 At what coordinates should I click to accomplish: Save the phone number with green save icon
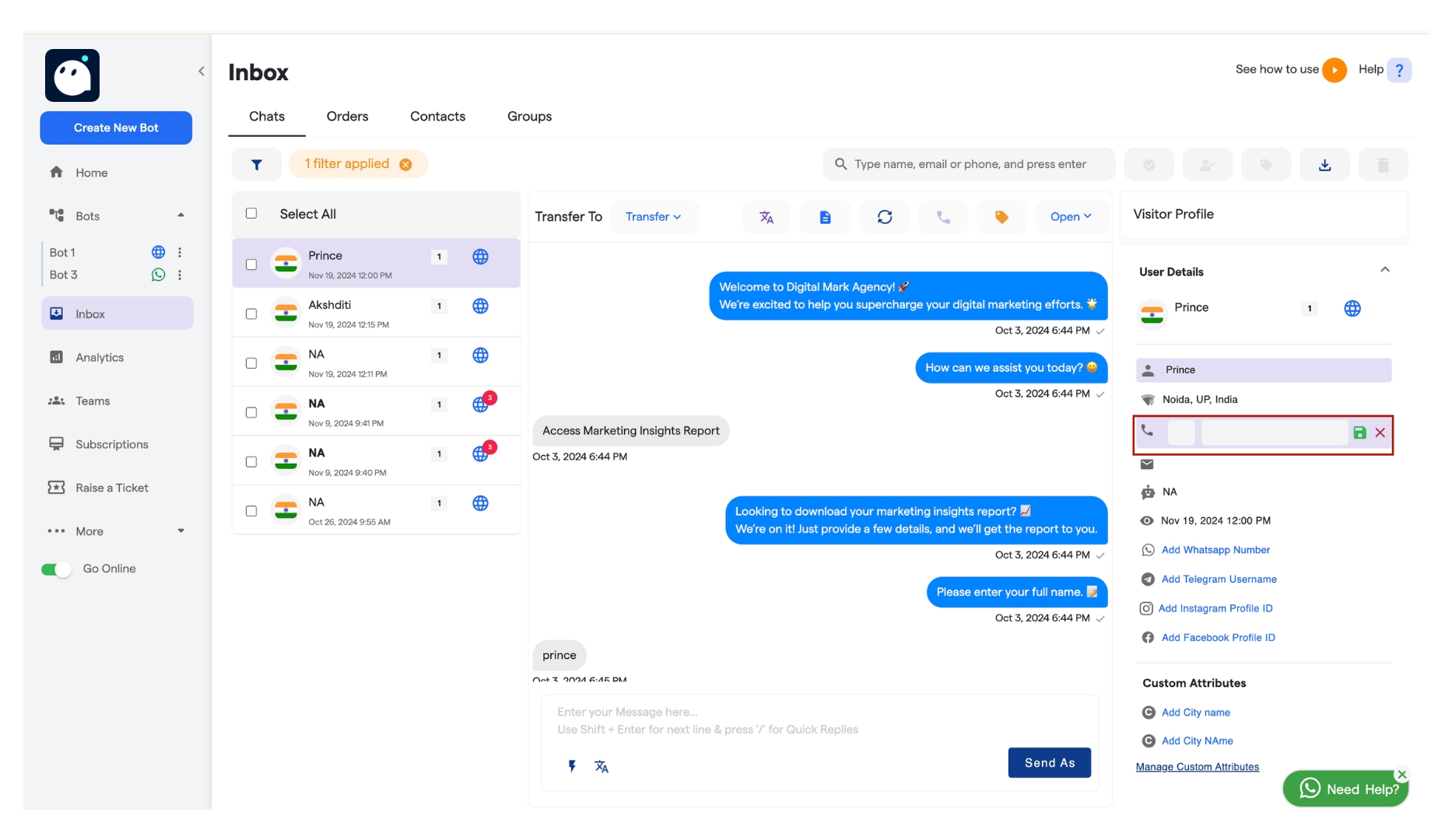1359,432
